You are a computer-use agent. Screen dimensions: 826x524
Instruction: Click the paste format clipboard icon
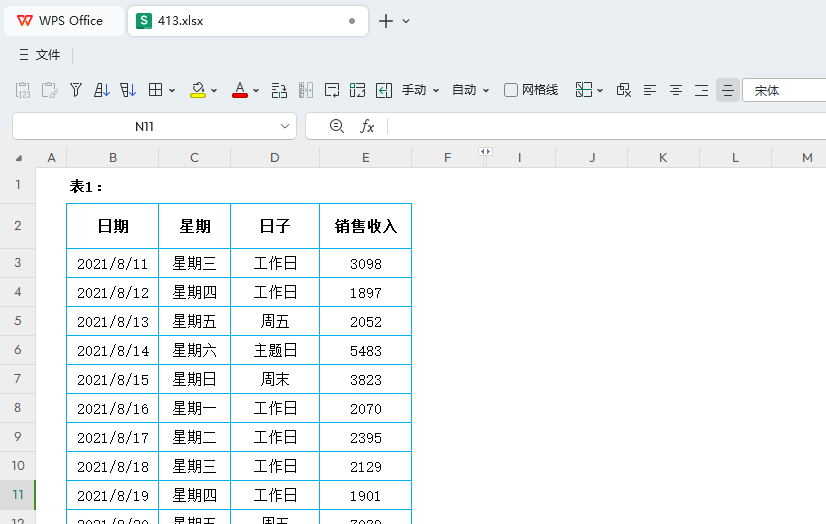pos(50,90)
